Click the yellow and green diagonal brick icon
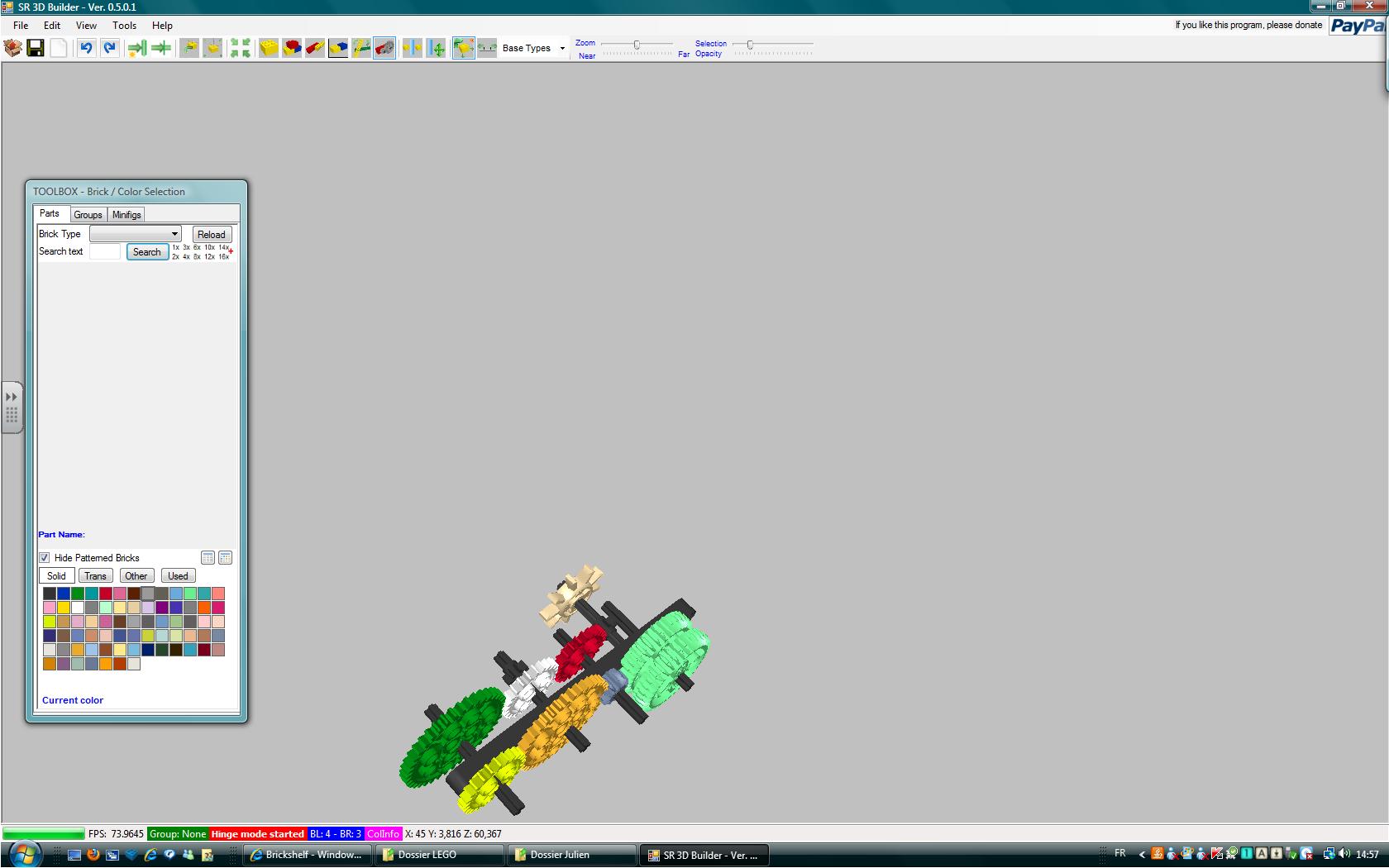1389x868 pixels. pos(361,48)
